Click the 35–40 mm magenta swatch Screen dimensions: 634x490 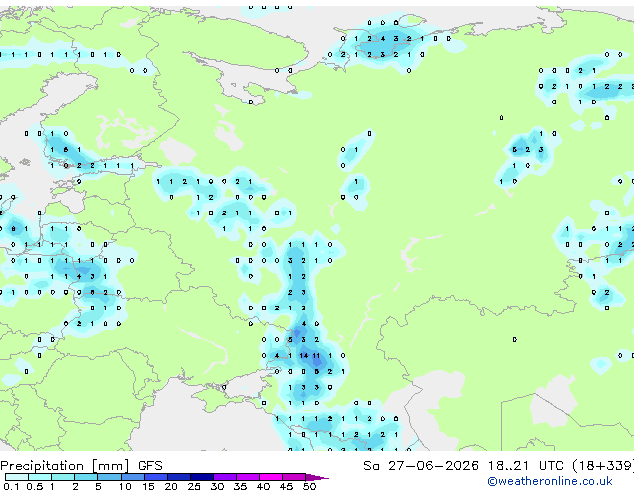point(248,477)
